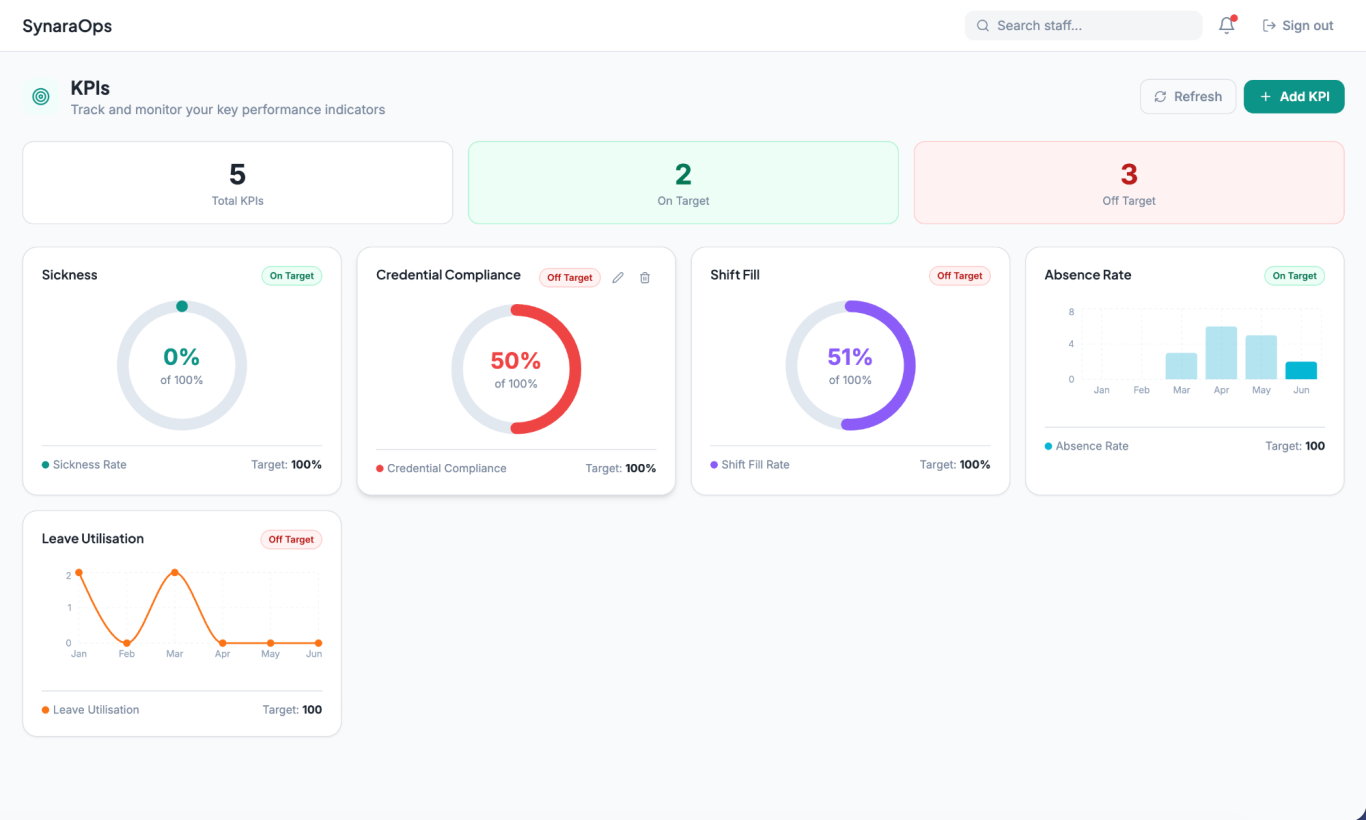Select the Total KPIs summary card

(238, 182)
